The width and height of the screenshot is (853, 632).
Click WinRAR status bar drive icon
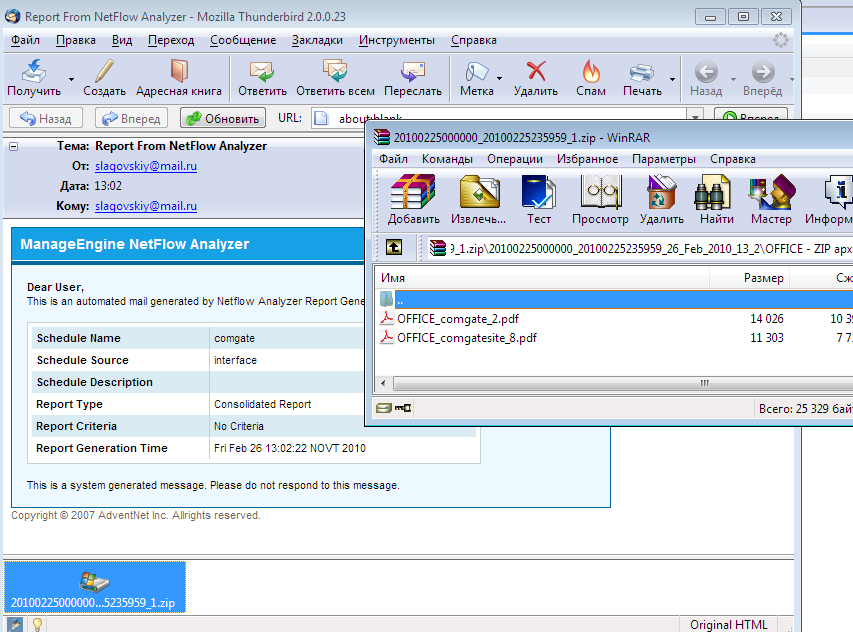pos(384,408)
